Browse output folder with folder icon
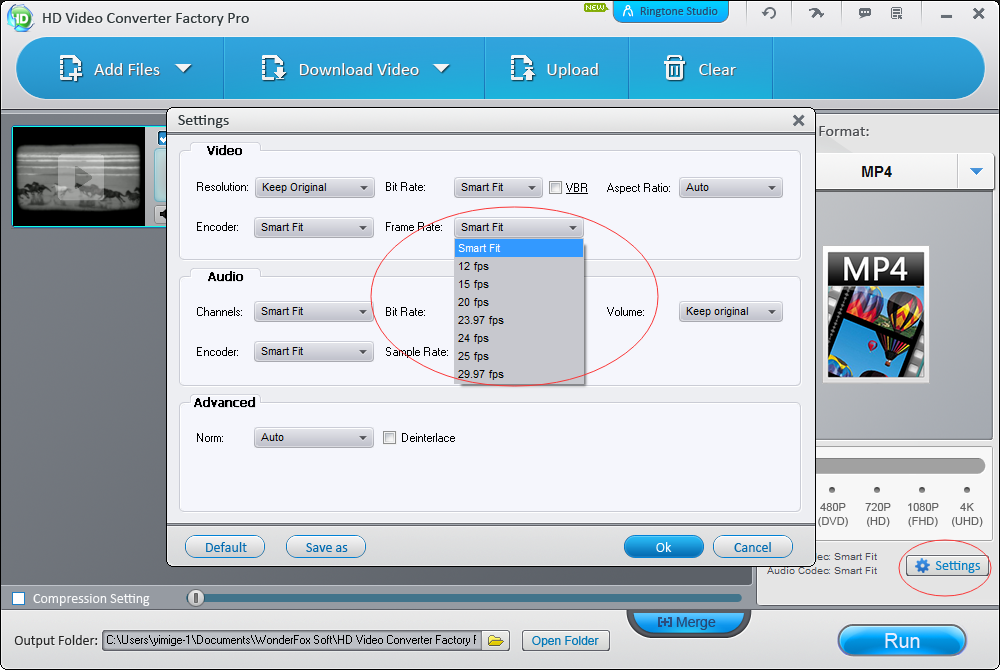 [496, 641]
